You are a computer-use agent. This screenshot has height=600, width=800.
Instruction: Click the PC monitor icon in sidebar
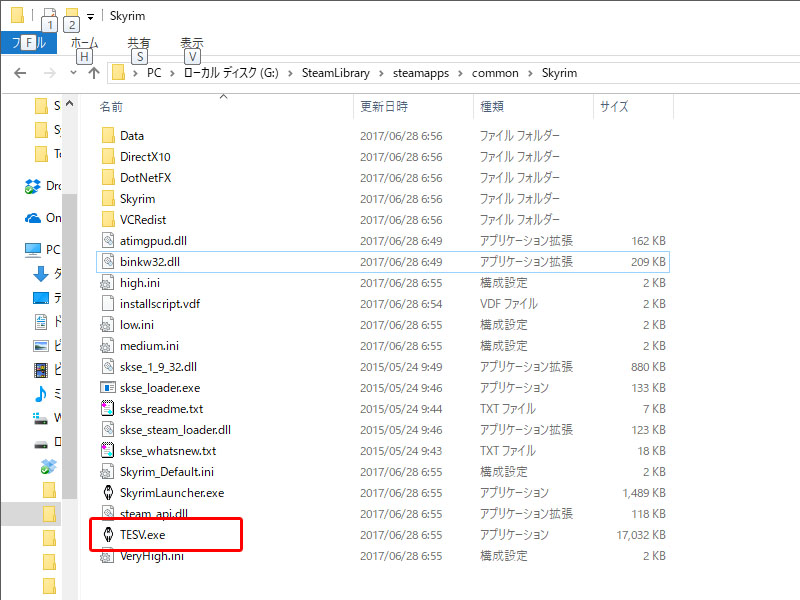(x=33, y=249)
